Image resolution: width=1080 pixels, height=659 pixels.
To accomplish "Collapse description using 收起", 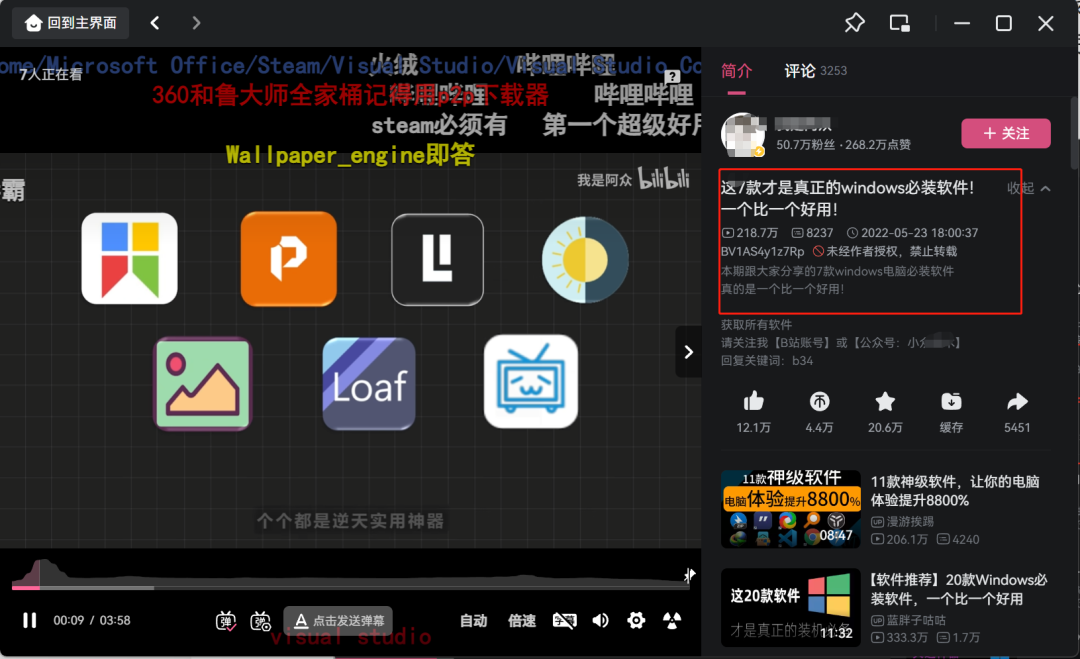I will click(1028, 189).
